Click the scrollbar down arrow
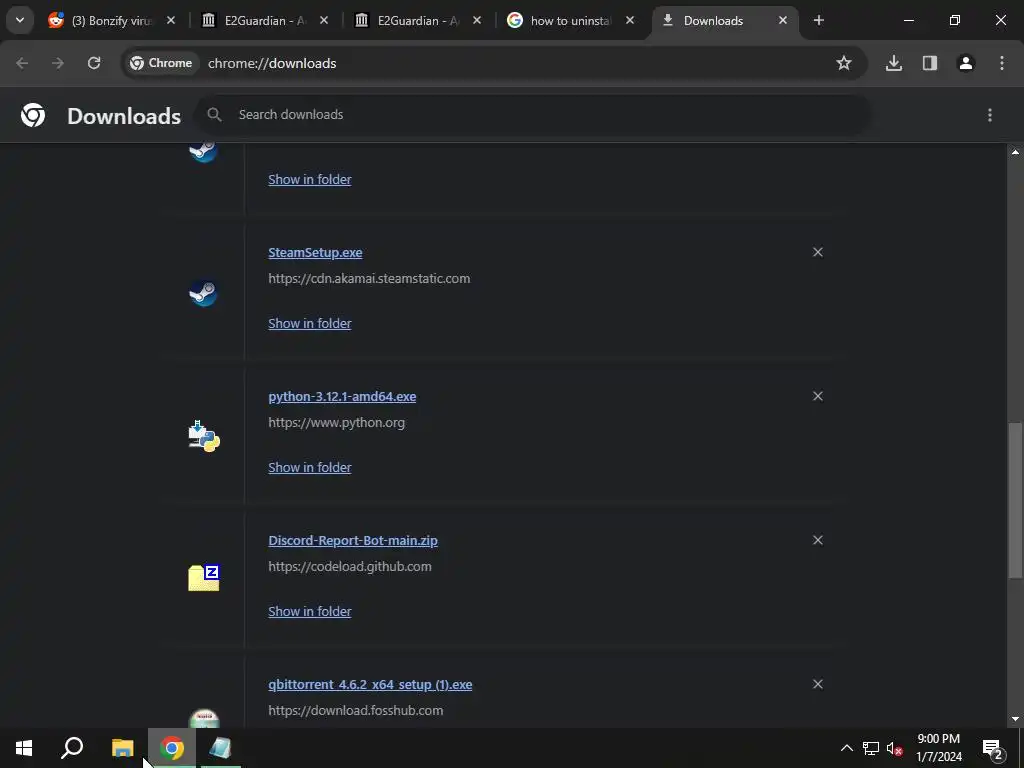The width and height of the screenshot is (1024, 768). (x=1015, y=719)
